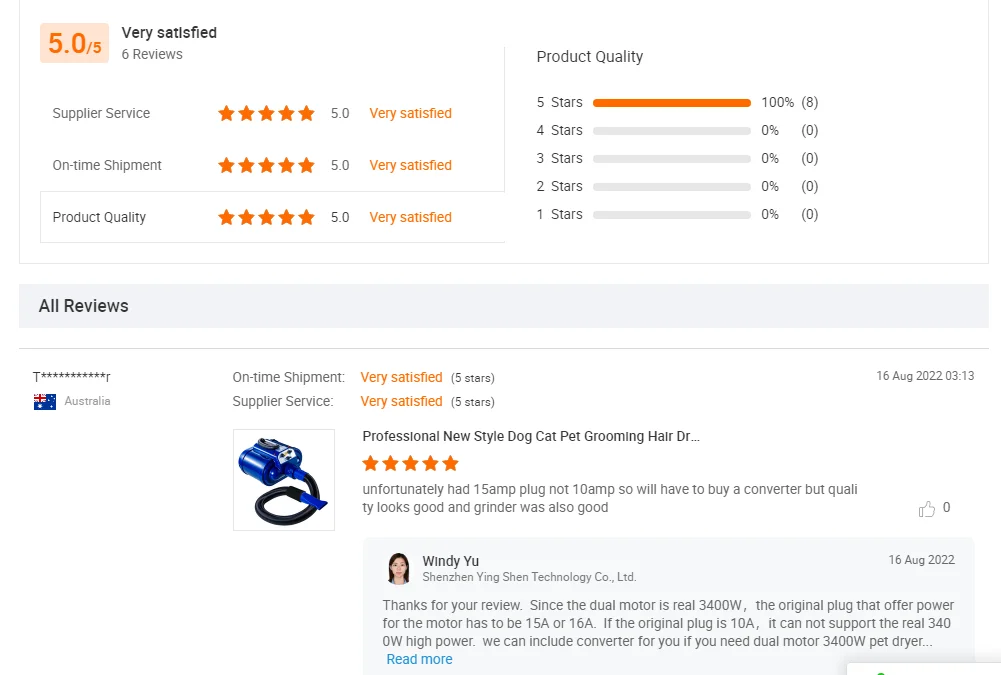
Task: Open the pet dryer product thumbnail
Action: pos(284,480)
